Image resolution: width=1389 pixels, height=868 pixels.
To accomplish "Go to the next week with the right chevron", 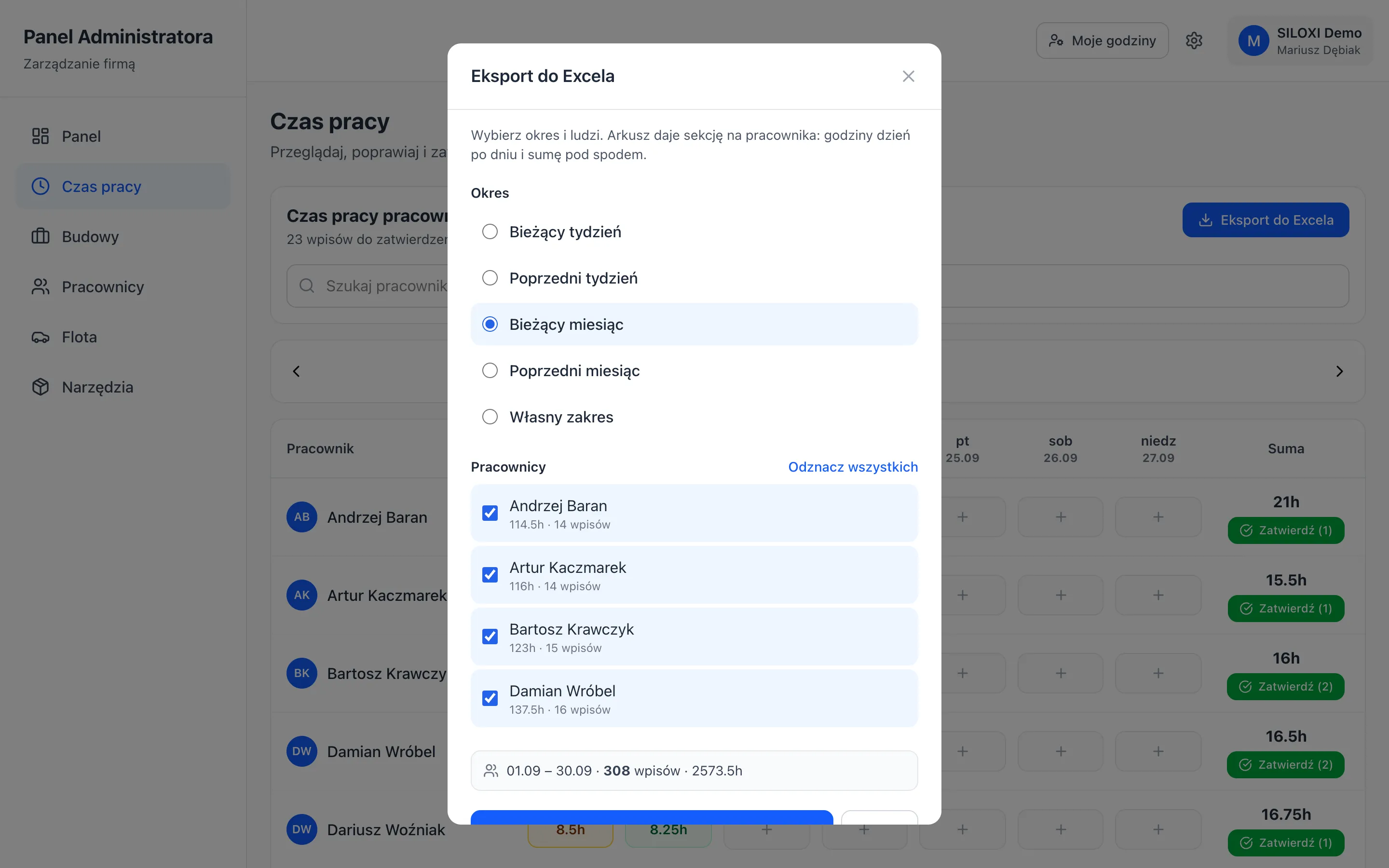I will click(1339, 371).
